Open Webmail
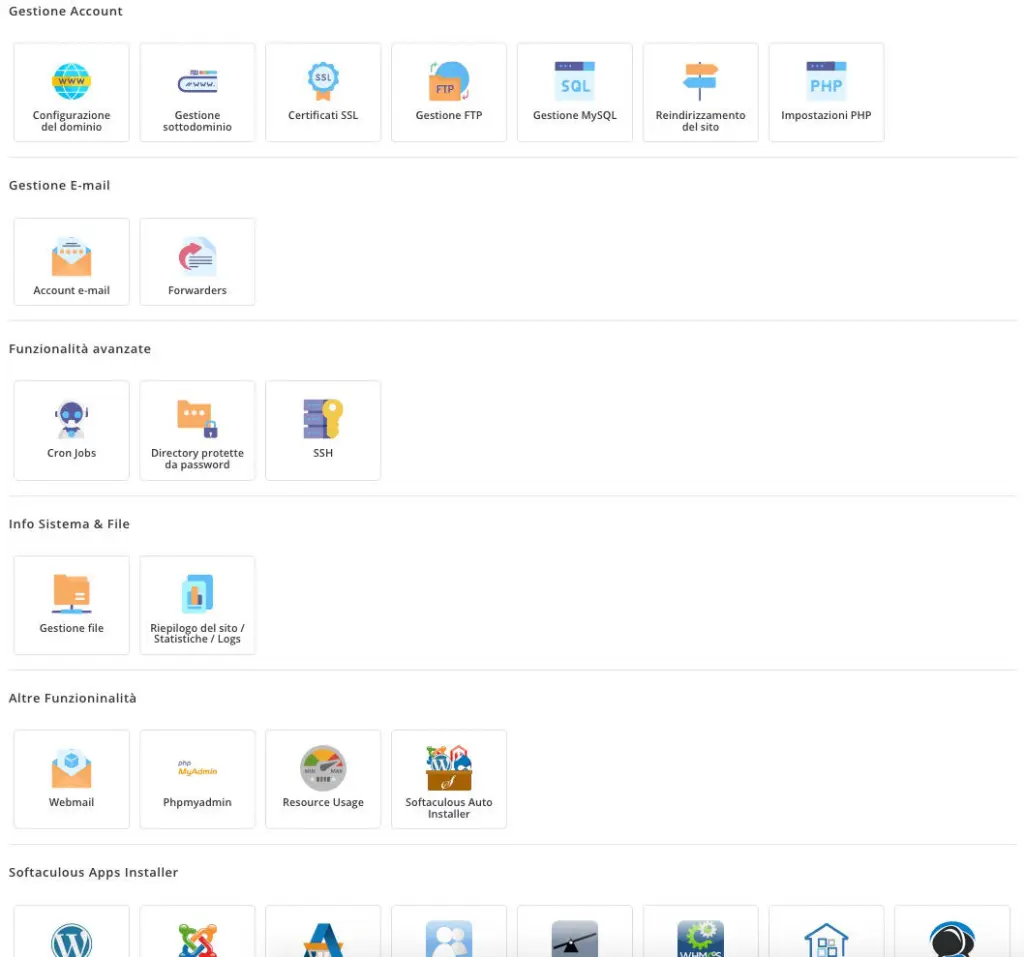This screenshot has width=1024, height=957. click(x=71, y=779)
